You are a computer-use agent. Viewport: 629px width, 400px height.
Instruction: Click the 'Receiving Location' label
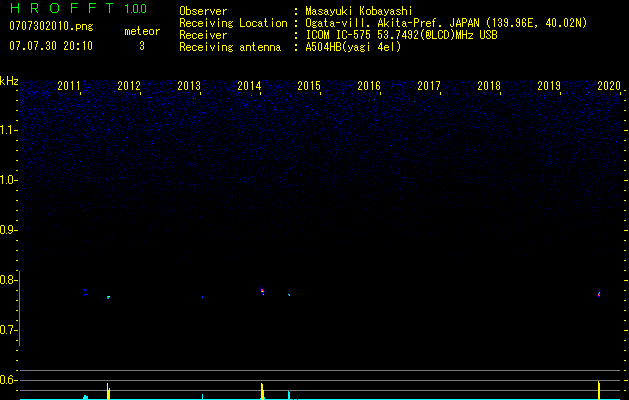[x=233, y=23]
